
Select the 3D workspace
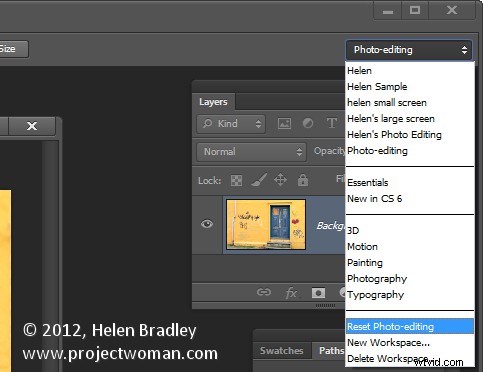(x=410, y=231)
